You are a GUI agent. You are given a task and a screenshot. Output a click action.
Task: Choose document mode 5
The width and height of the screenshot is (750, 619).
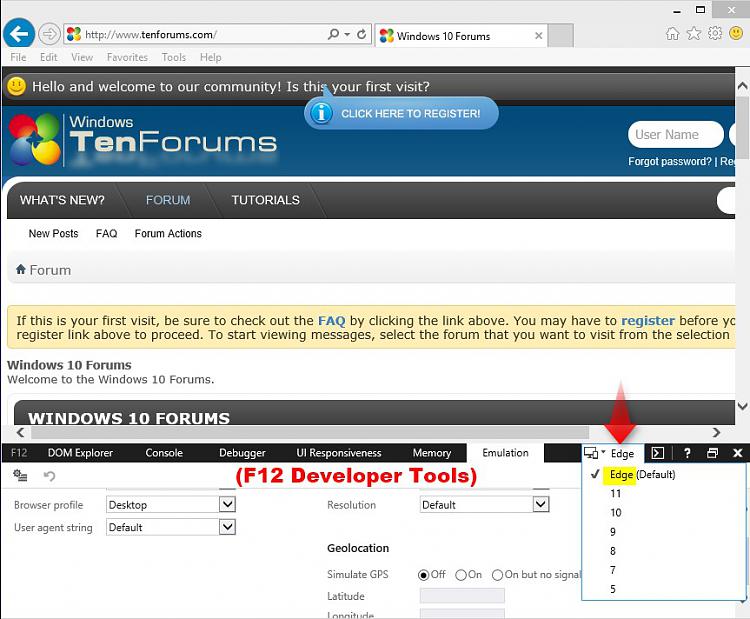[663, 589]
